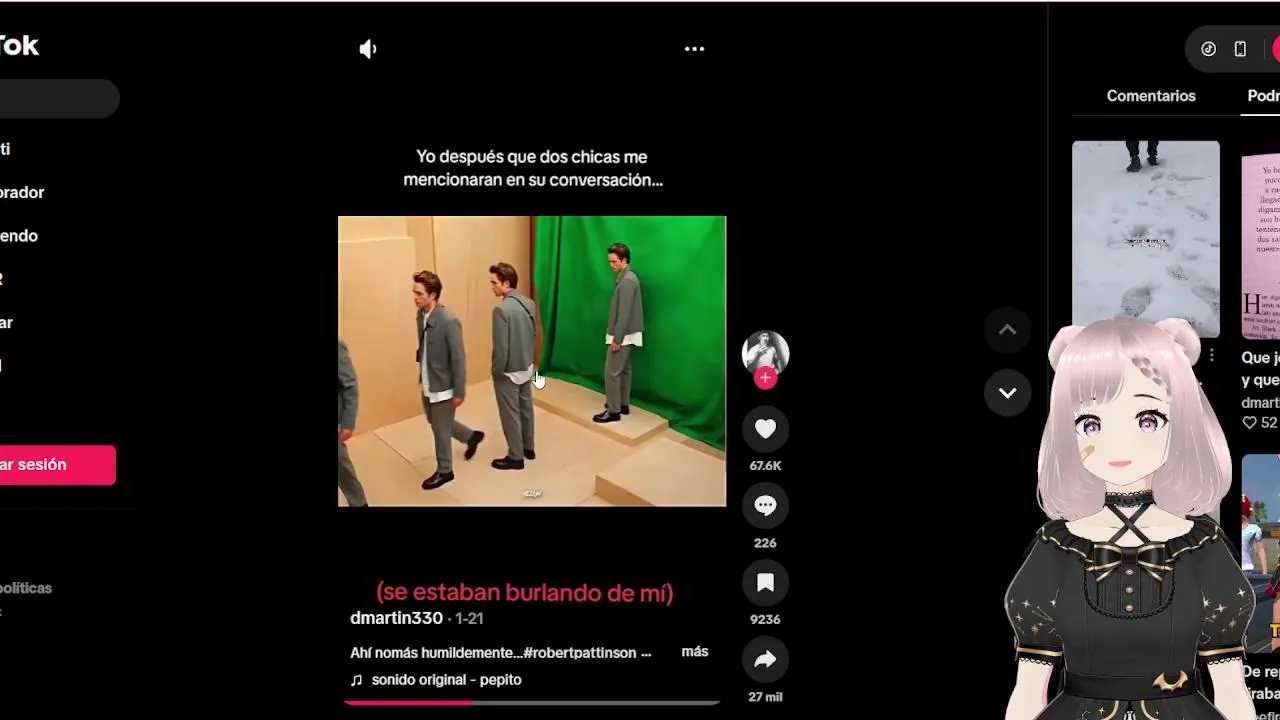Open the snow footprints video thumbnail
Screen dimensions: 1280x720
1146,238
